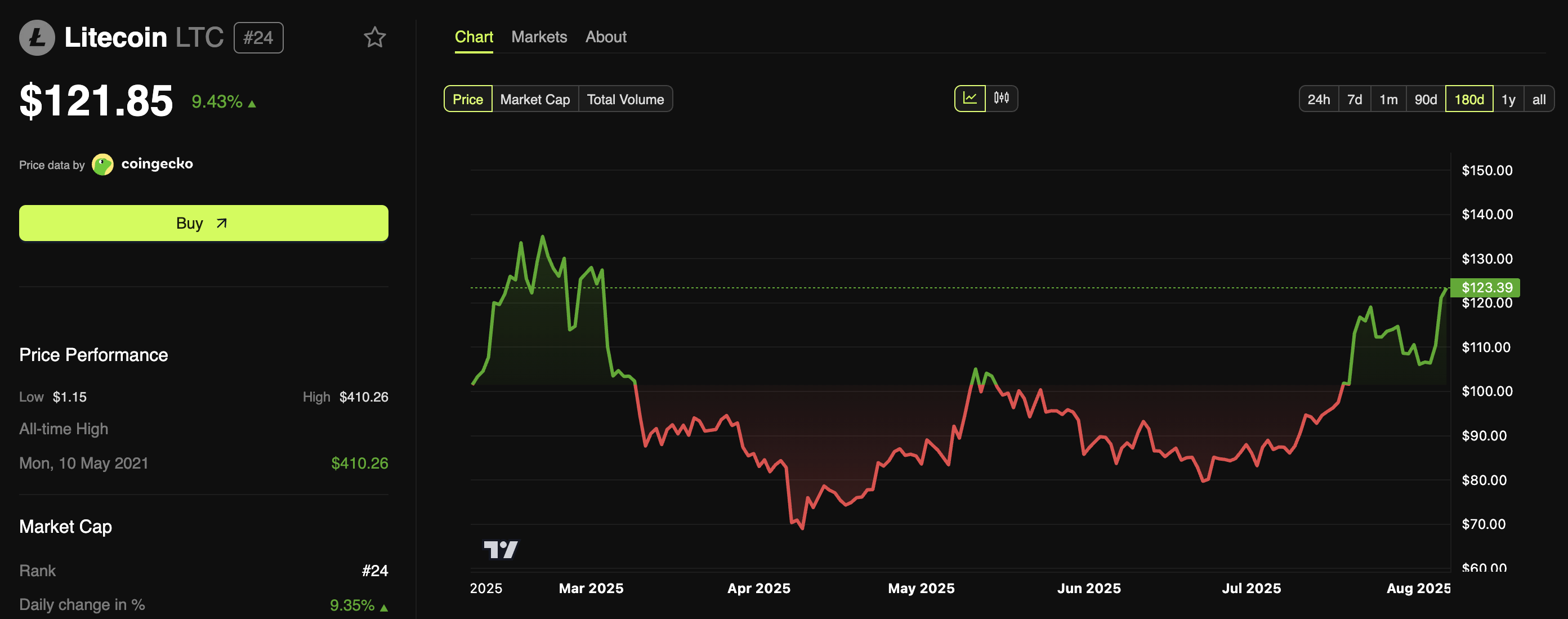Click the #24 rank badge

tap(258, 38)
